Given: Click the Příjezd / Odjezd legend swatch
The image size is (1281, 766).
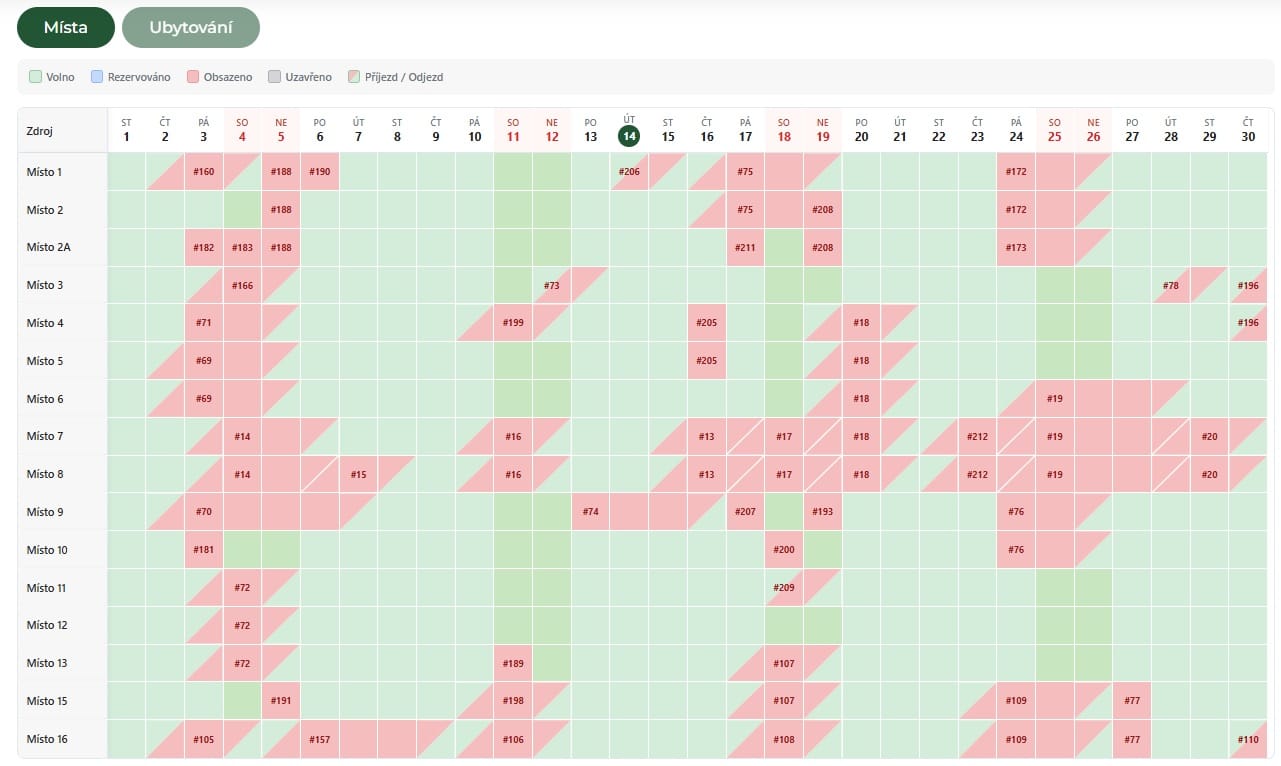Looking at the screenshot, I should (353, 77).
